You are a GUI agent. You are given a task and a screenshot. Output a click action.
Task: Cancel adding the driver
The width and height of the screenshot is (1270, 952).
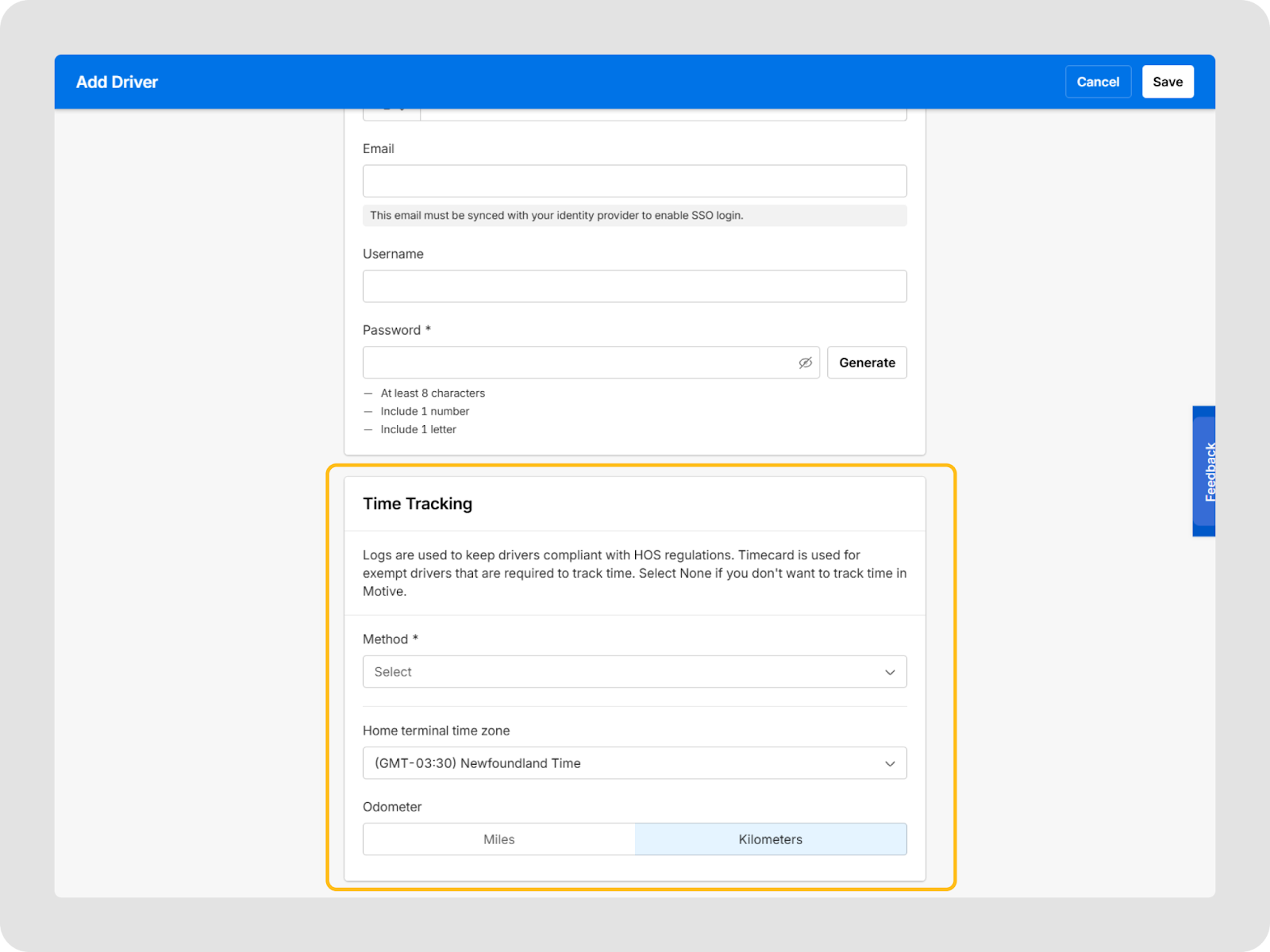point(1098,82)
